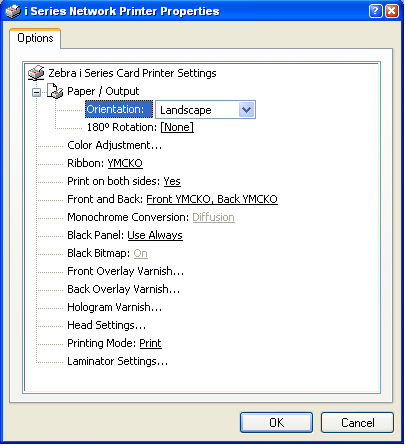Open Hologram Varnish settings
The height and width of the screenshot is (446, 406).
115,307
